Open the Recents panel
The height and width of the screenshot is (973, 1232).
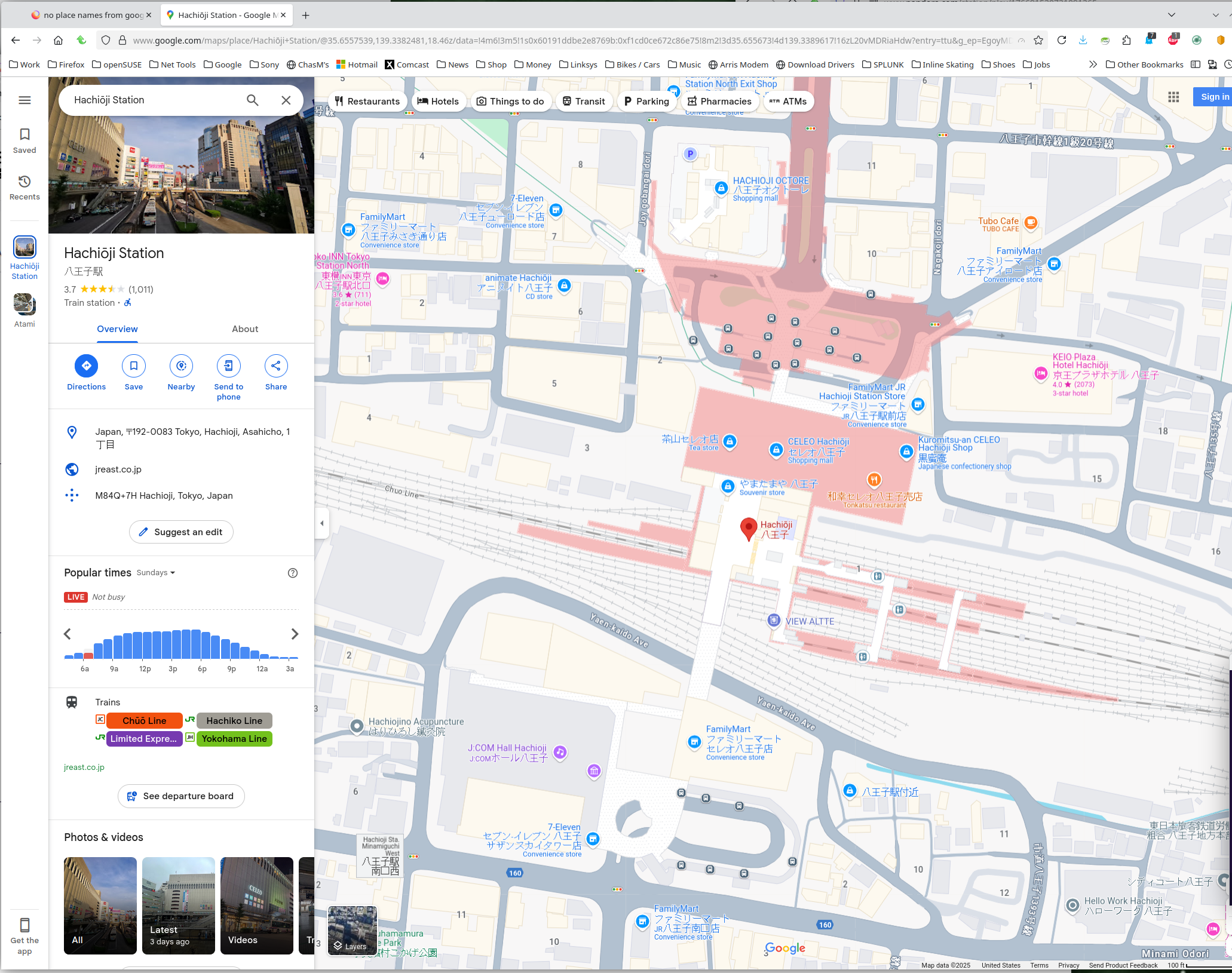pyautogui.click(x=24, y=188)
